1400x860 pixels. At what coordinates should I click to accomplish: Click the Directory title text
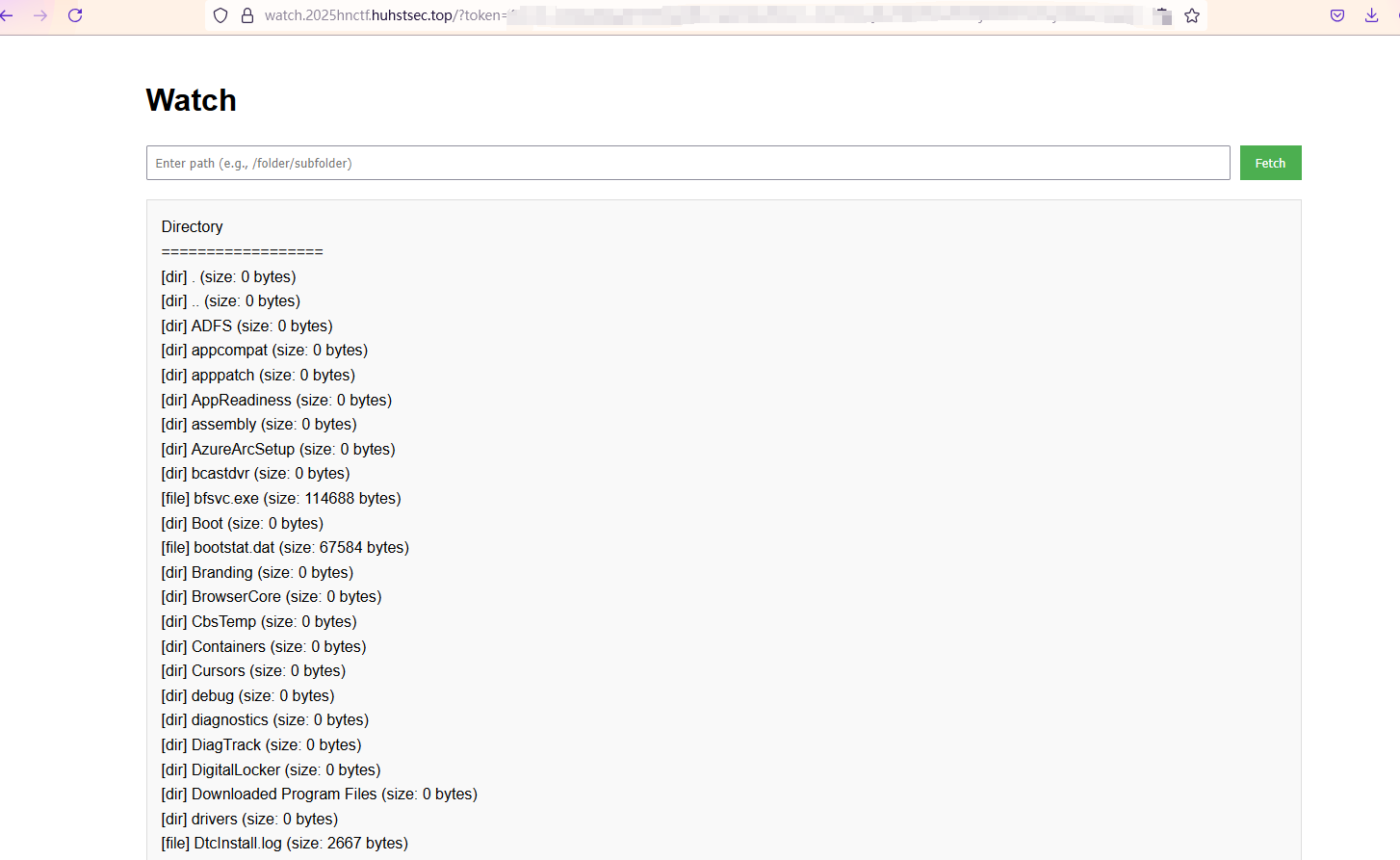[192, 226]
